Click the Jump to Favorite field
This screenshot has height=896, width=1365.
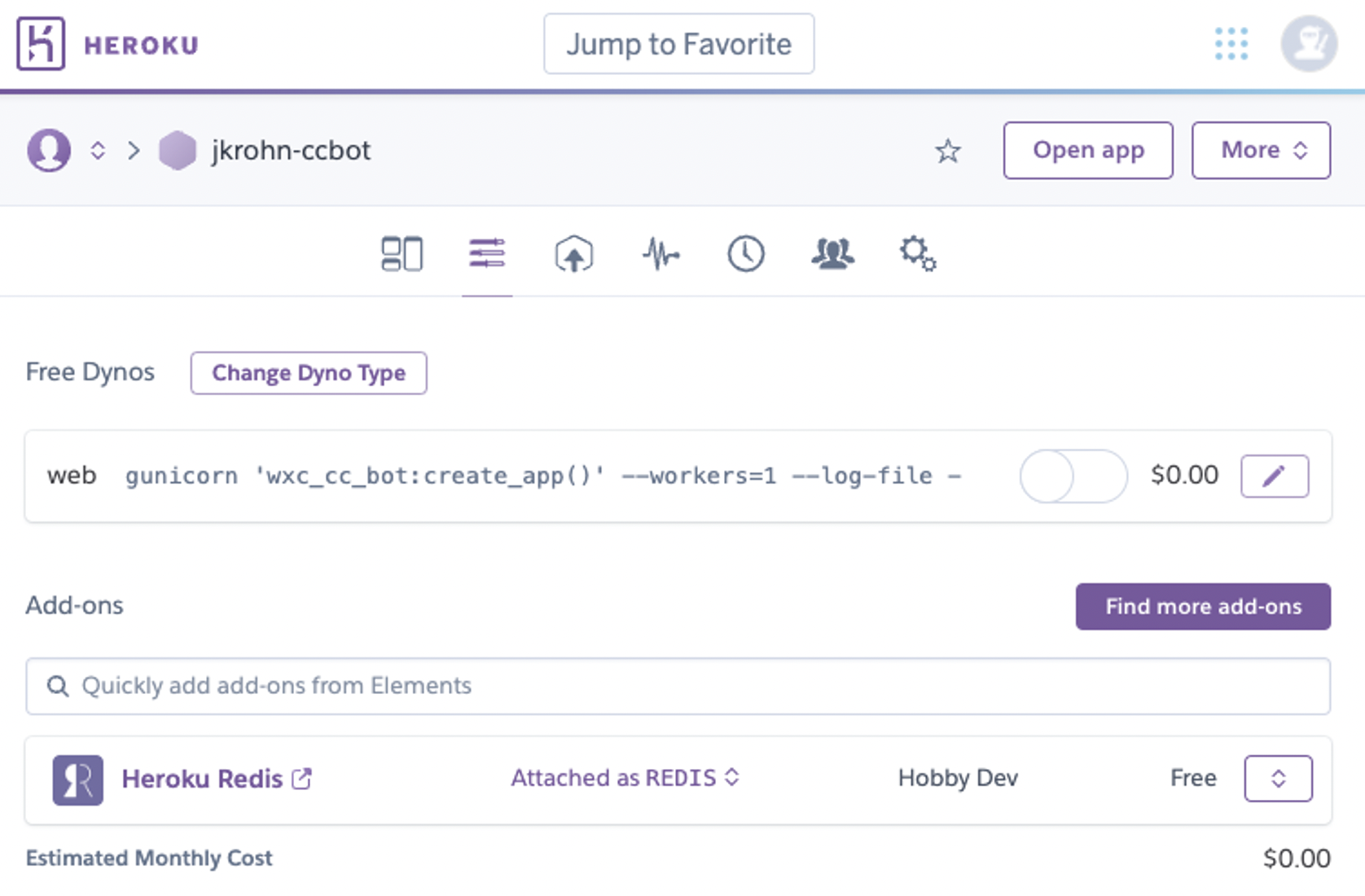[x=679, y=44]
